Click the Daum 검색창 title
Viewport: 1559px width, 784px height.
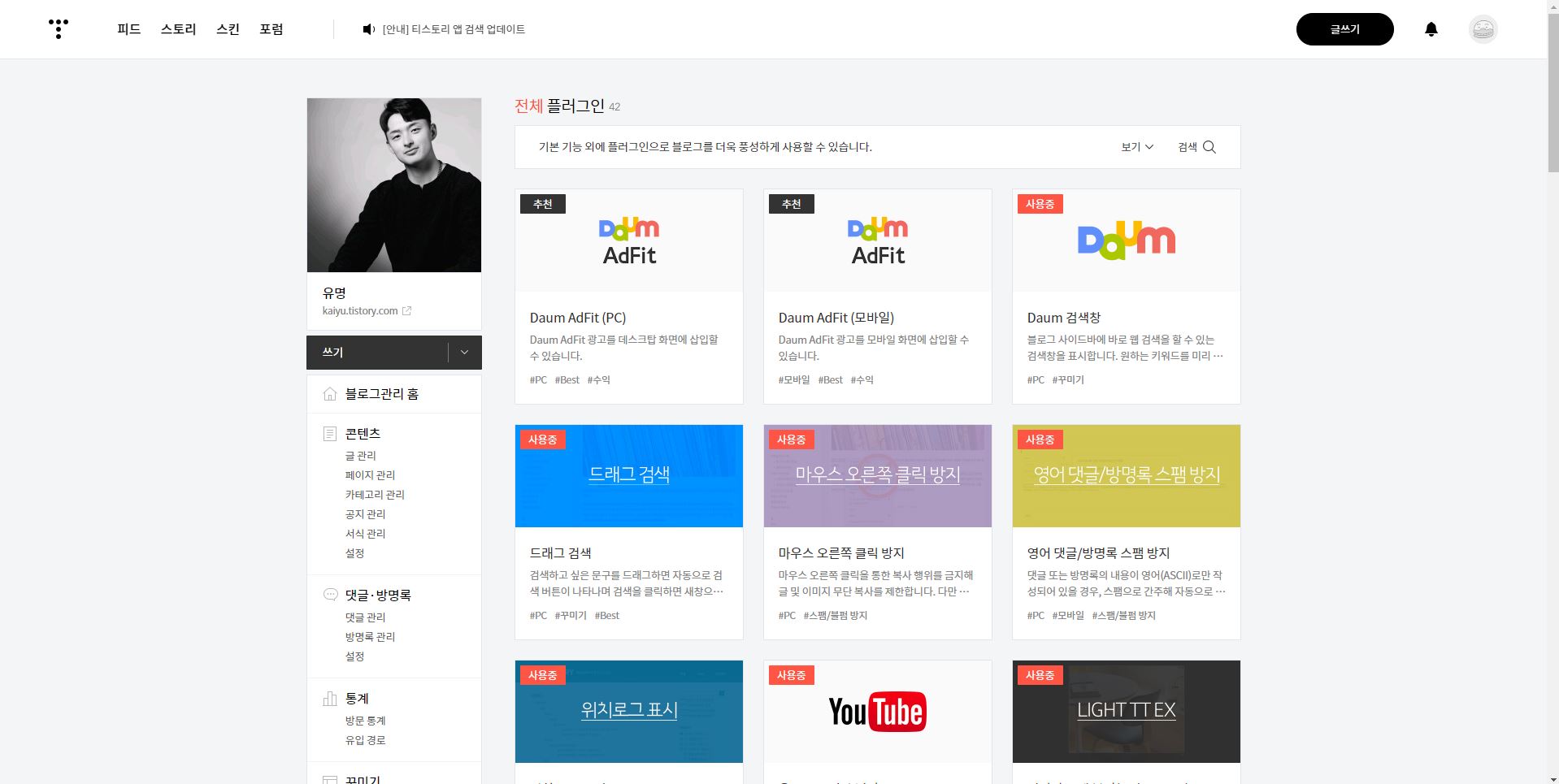click(1064, 318)
